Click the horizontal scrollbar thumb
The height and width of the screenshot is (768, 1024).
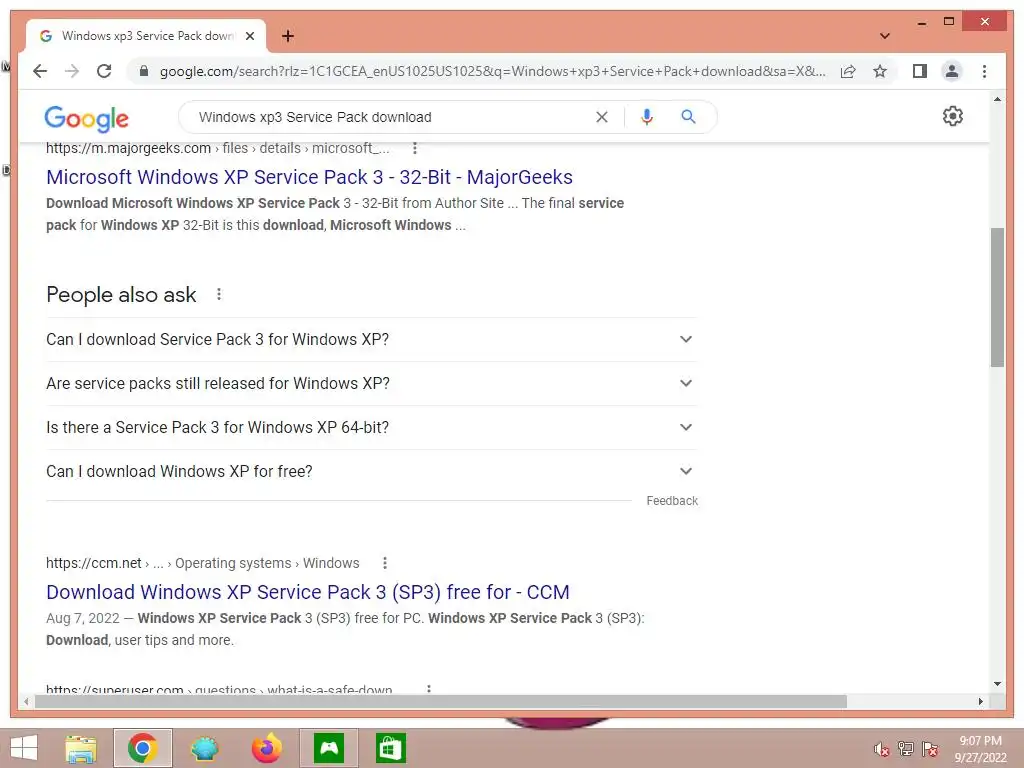(441, 701)
